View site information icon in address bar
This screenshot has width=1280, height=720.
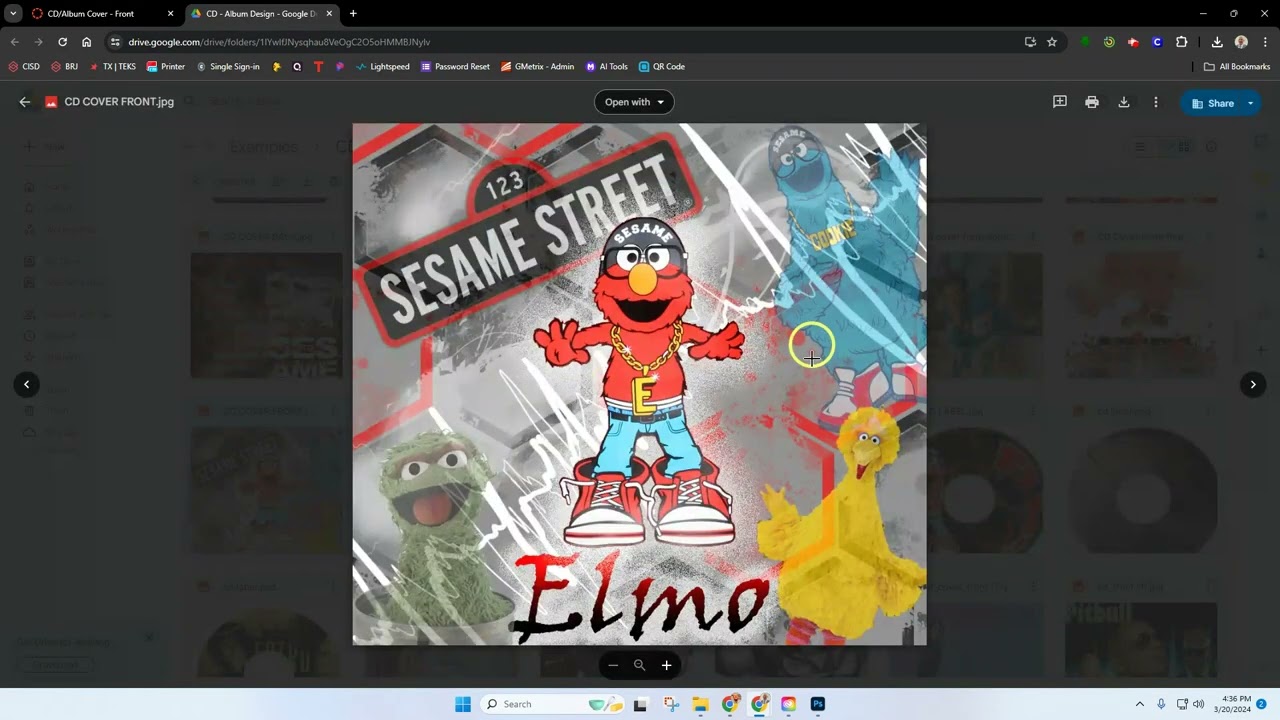pos(115,42)
